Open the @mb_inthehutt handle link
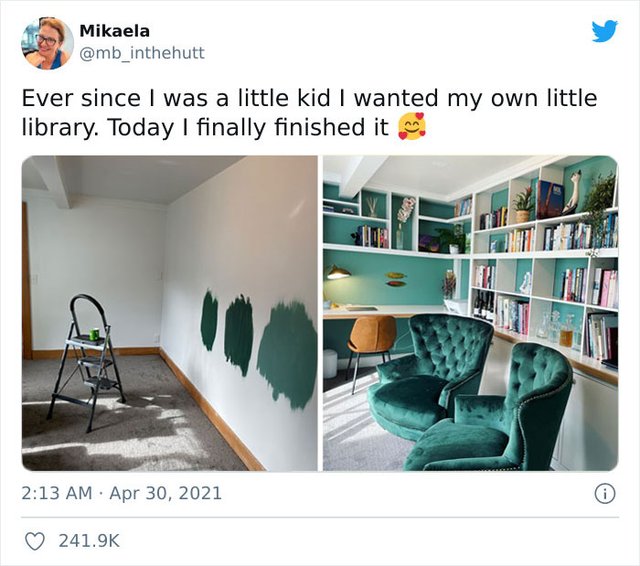Viewport: 640px width, 566px height. pos(142,53)
